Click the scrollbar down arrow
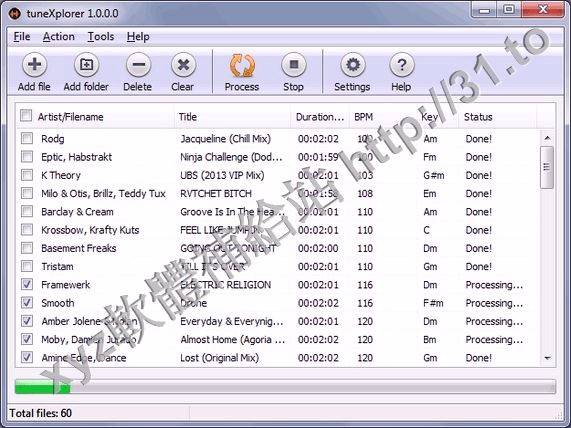The width and height of the screenshot is (571, 428). click(547, 358)
